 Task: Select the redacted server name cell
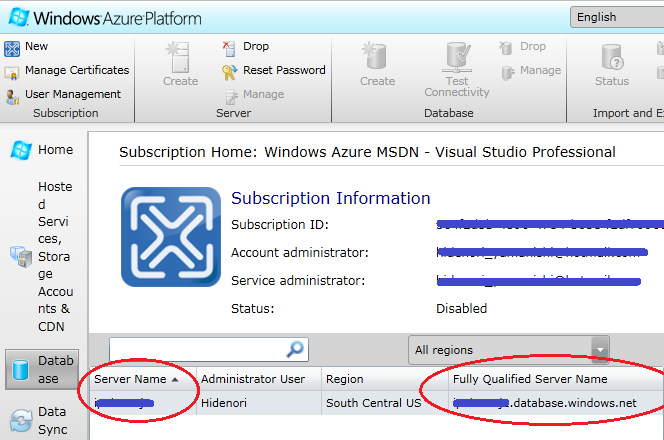click(143, 403)
